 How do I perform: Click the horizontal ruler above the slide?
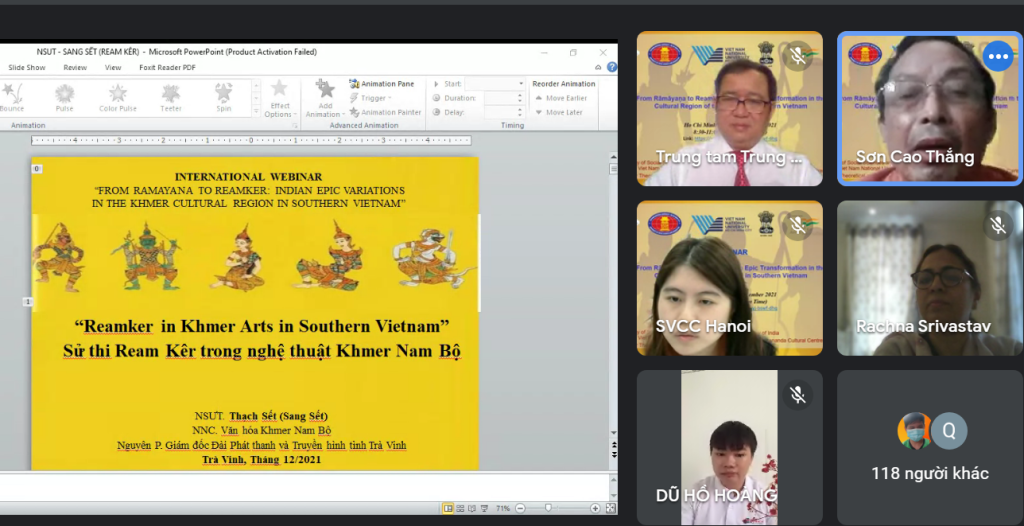251,140
